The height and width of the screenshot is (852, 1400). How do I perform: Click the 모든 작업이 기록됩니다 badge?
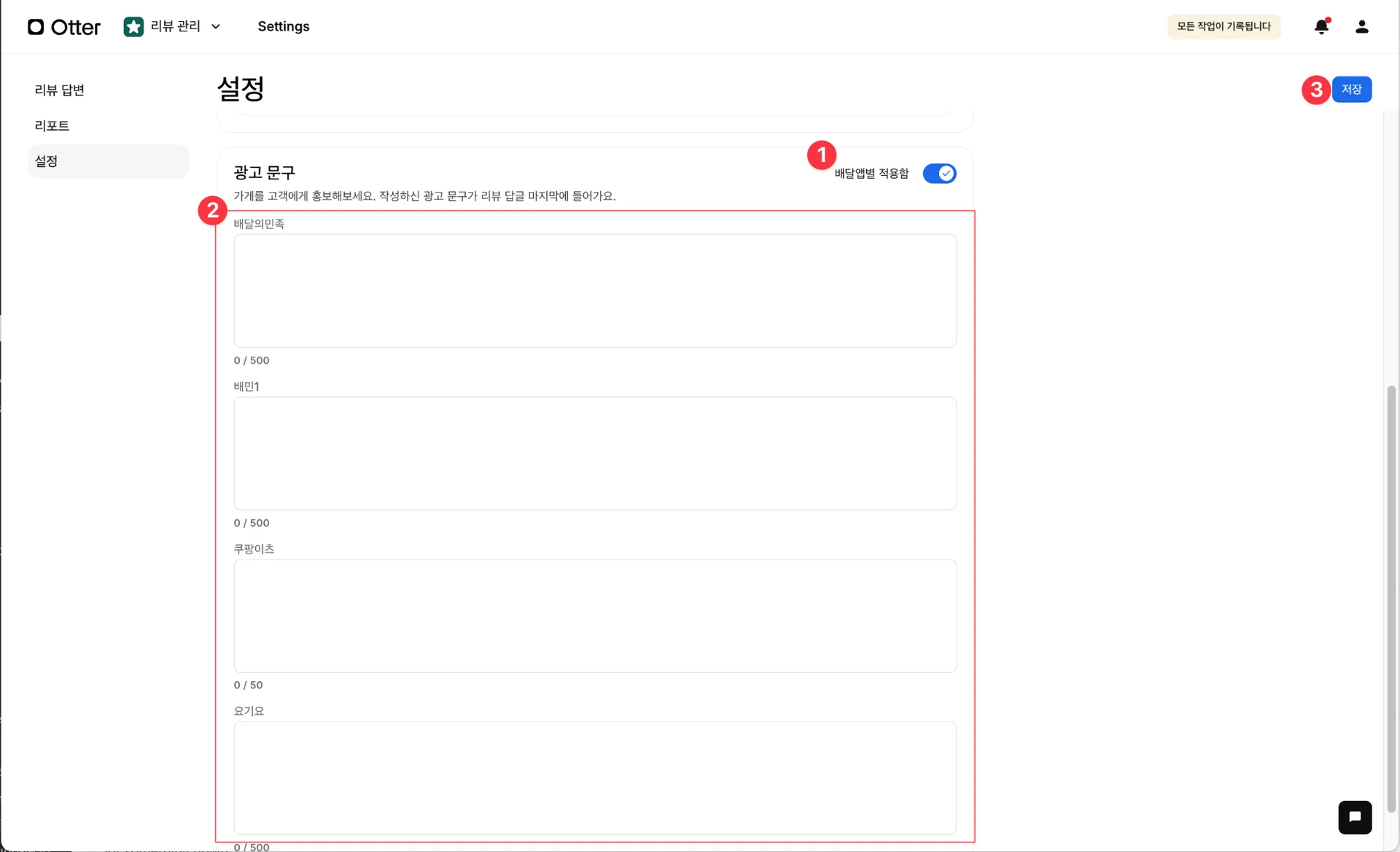[1224, 27]
